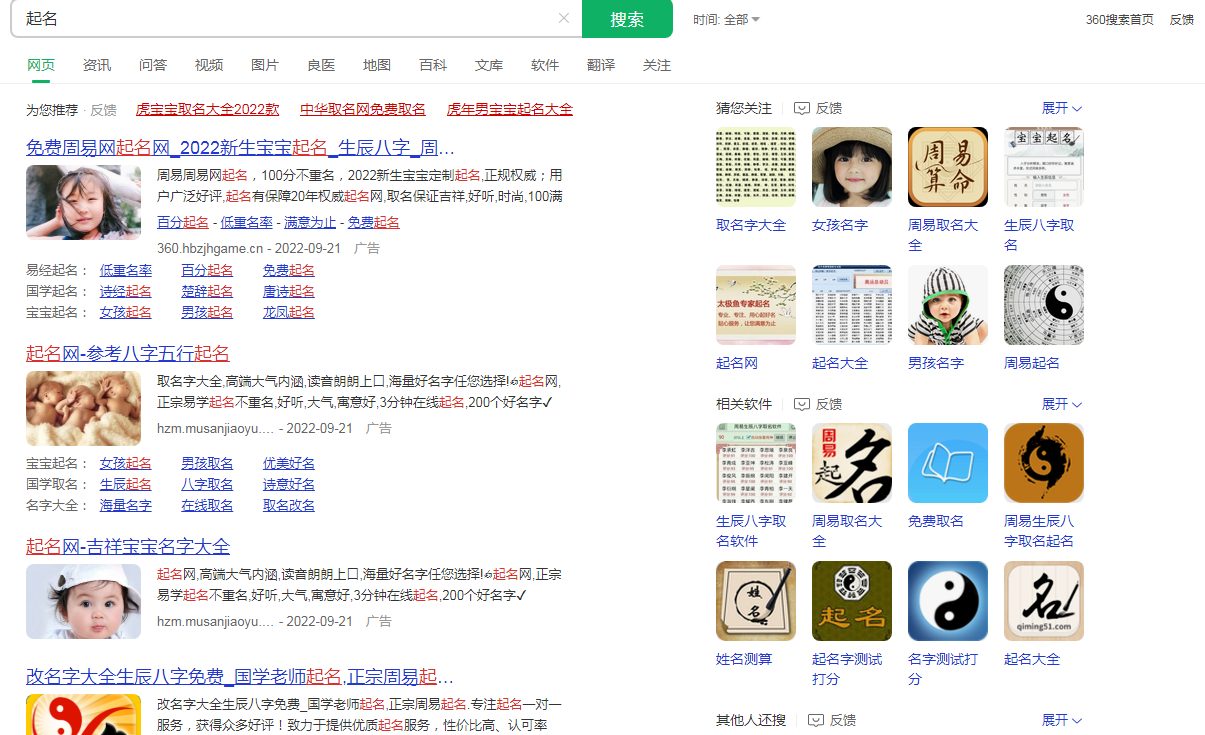This screenshot has width=1205, height=735.
Task: Open recommended search 中华取名网免费取名
Action: point(363,110)
